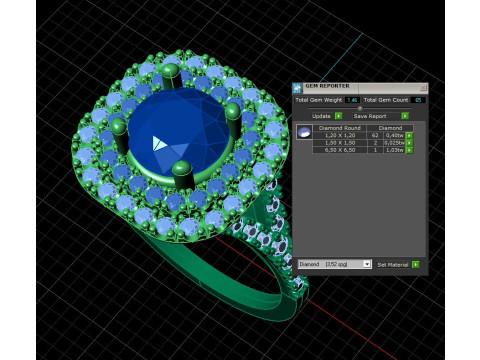Screen dimensions: 480x360
Task: Click the slider handle below Total Gem Weight
Action: click(360, 108)
